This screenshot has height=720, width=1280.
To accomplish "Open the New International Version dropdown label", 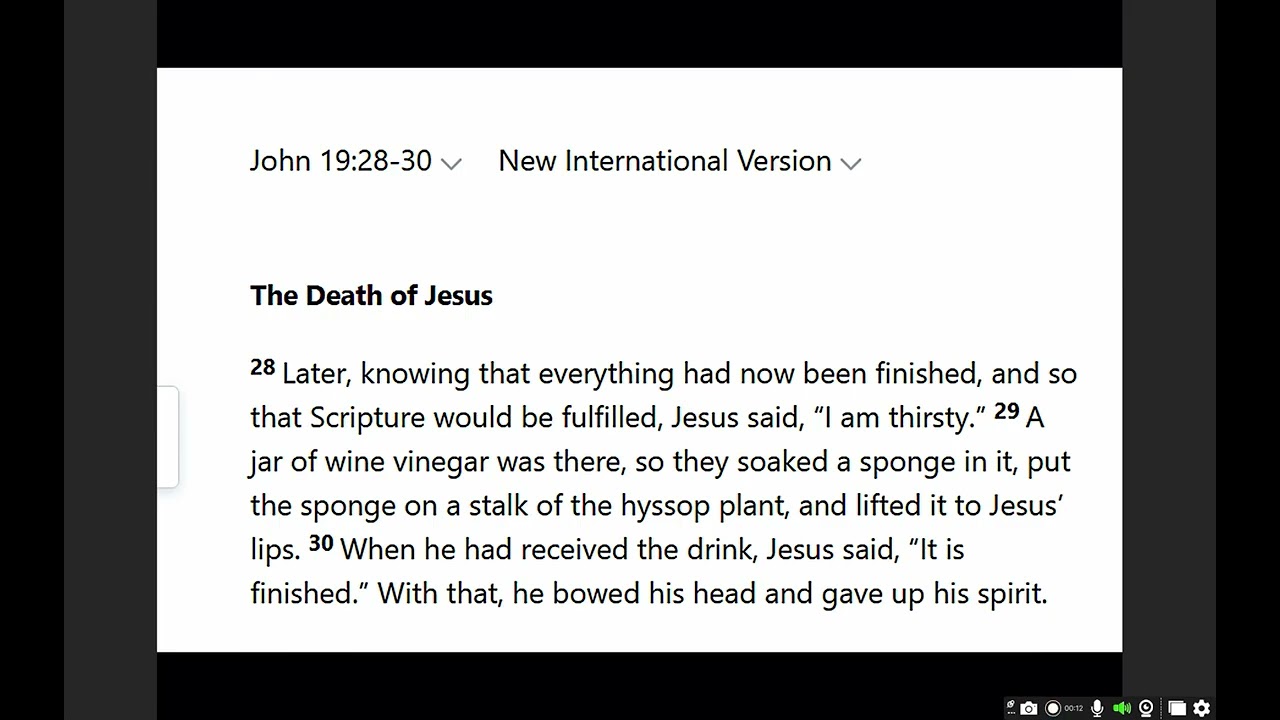I will coord(664,161).
